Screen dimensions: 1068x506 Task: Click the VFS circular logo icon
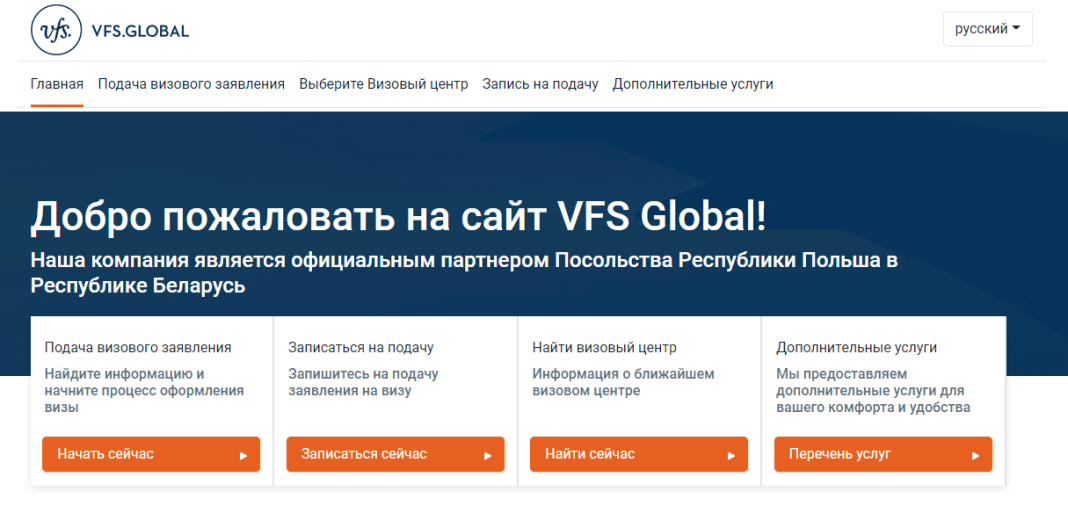pos(57,30)
